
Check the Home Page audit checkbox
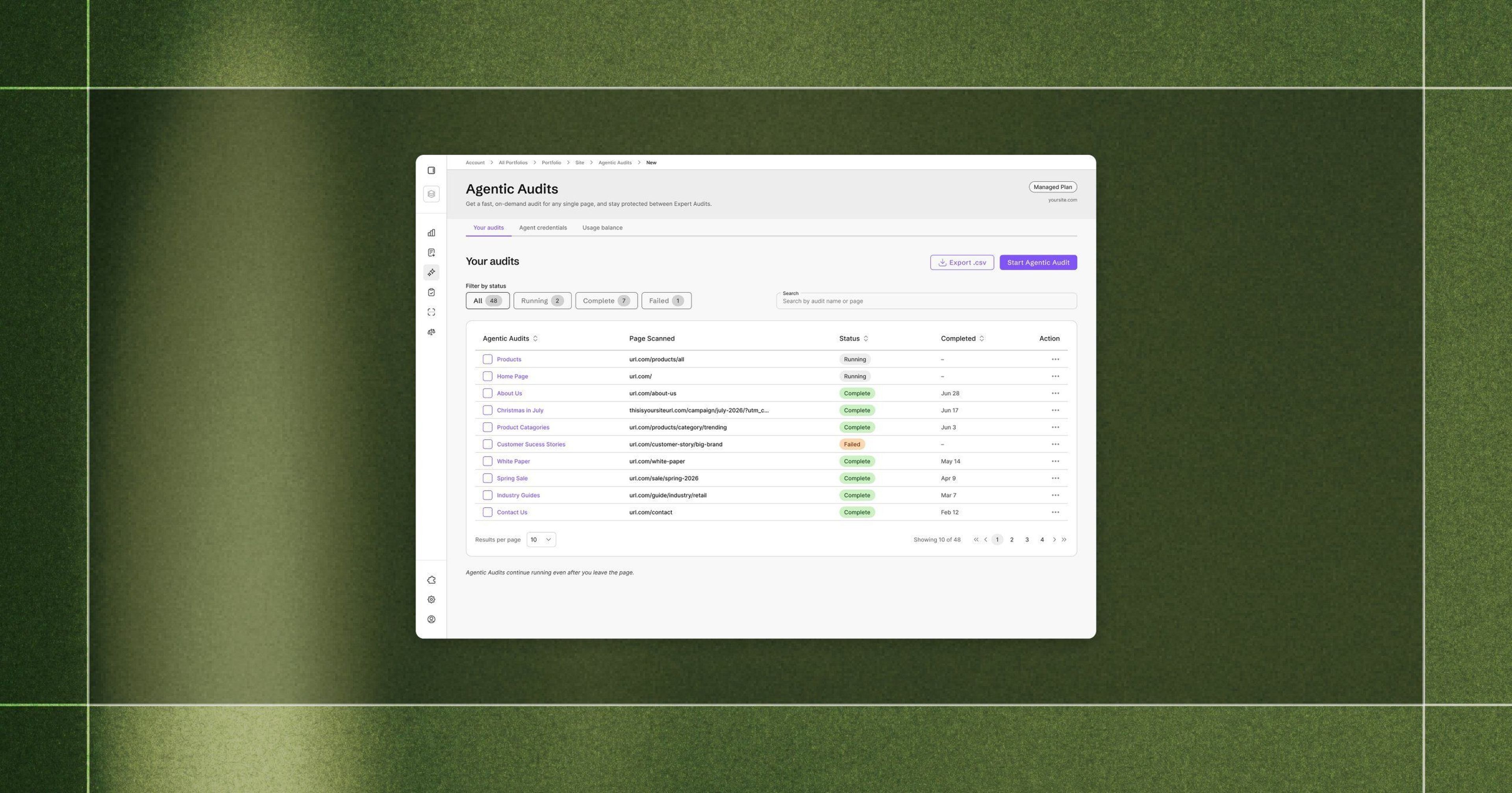[x=487, y=376]
